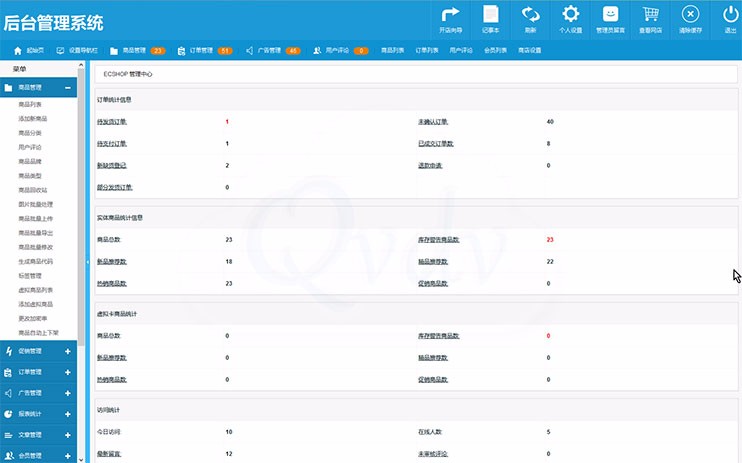Follow the 新缺货登记 link
This screenshot has width=742, height=463.
[112, 165]
